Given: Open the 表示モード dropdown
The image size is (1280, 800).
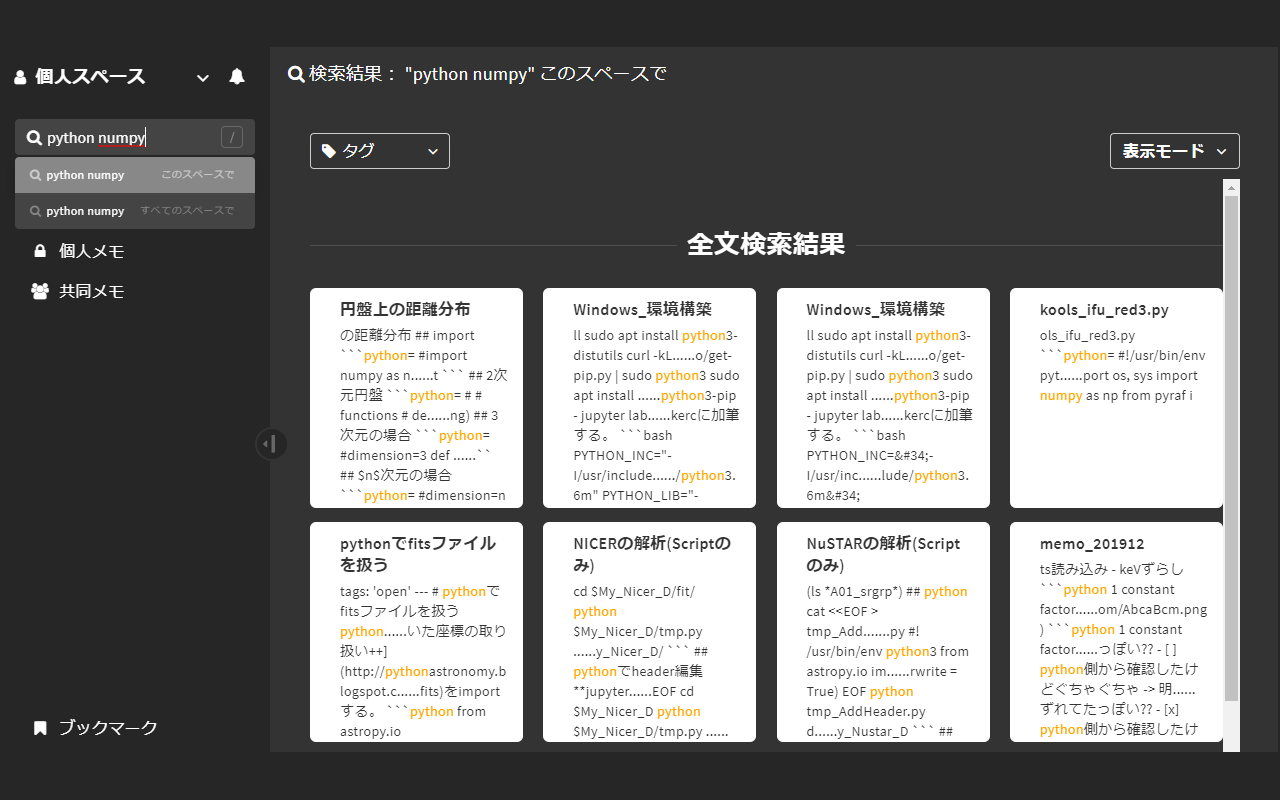Looking at the screenshot, I should pos(1175,151).
